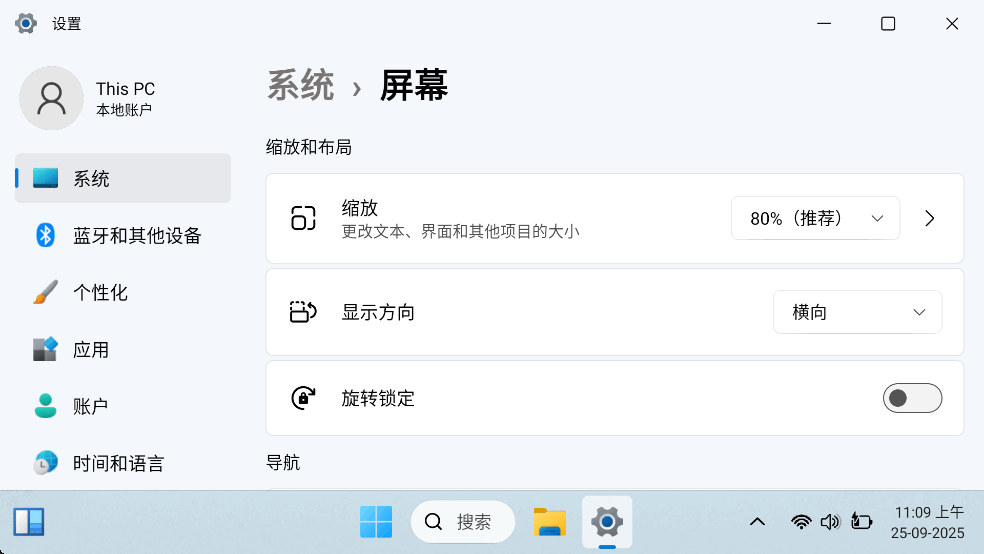The image size is (984, 554).
Task: Click the battery tray icon
Action: point(861,522)
